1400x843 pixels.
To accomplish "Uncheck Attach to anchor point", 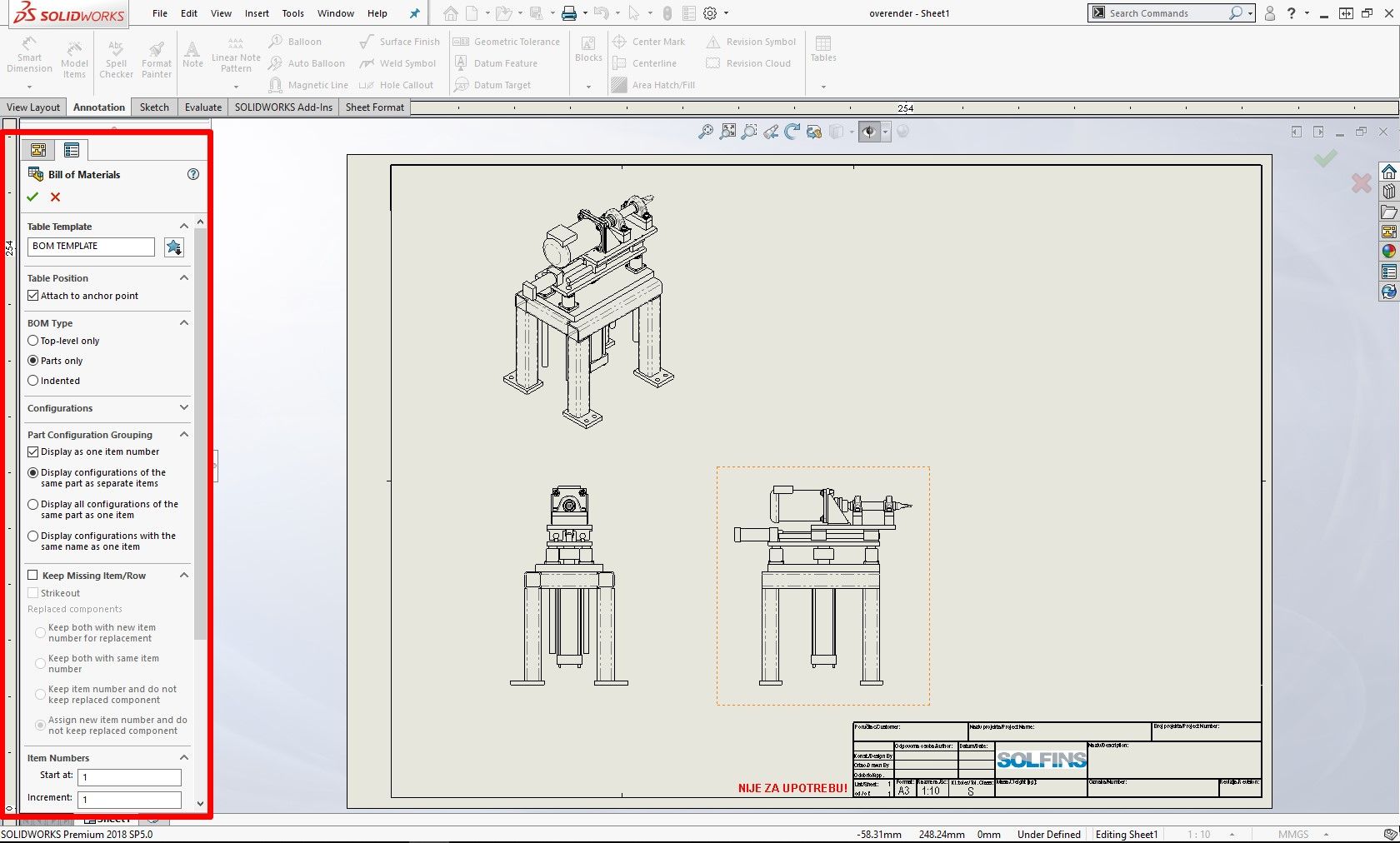I will click(x=33, y=296).
